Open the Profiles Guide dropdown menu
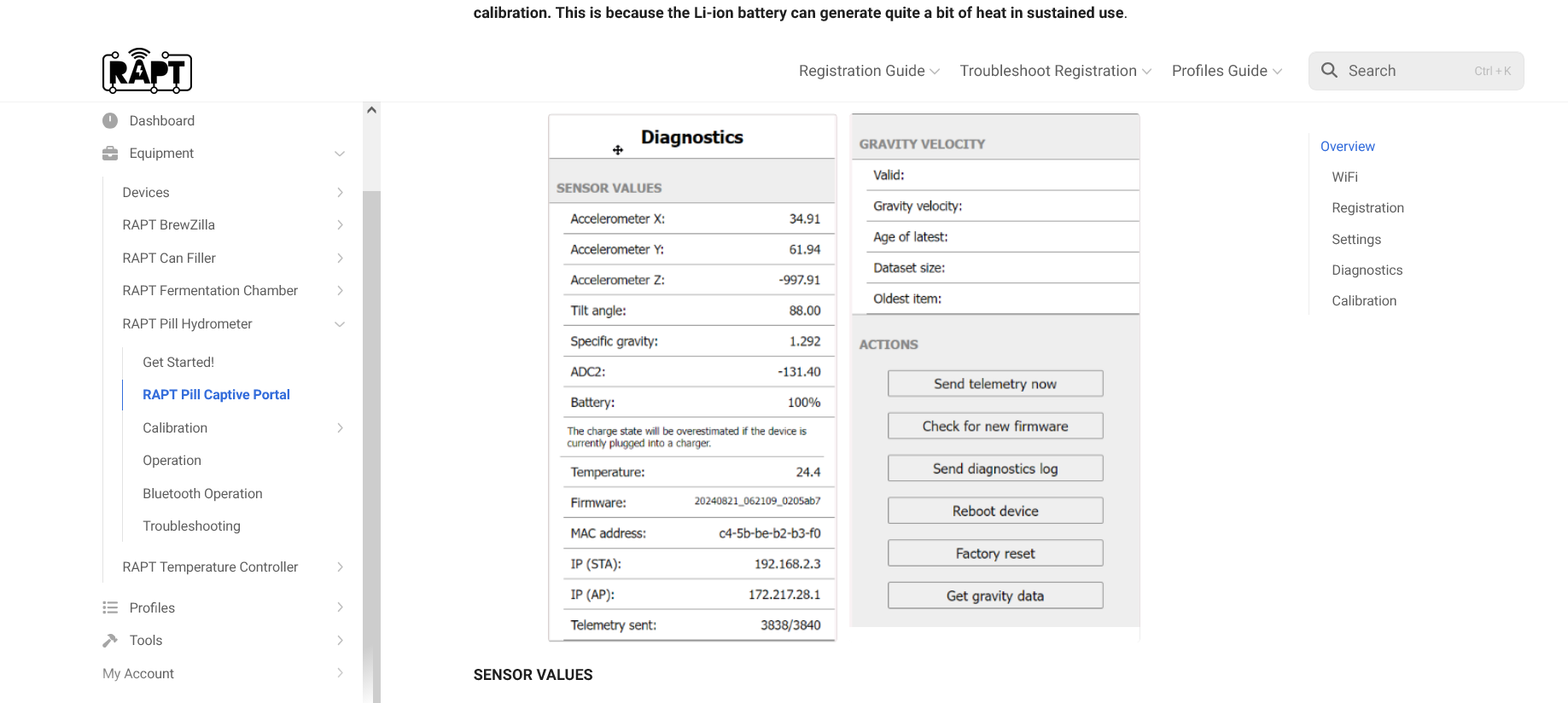Image resolution: width=1568 pixels, height=703 pixels. pos(1227,71)
